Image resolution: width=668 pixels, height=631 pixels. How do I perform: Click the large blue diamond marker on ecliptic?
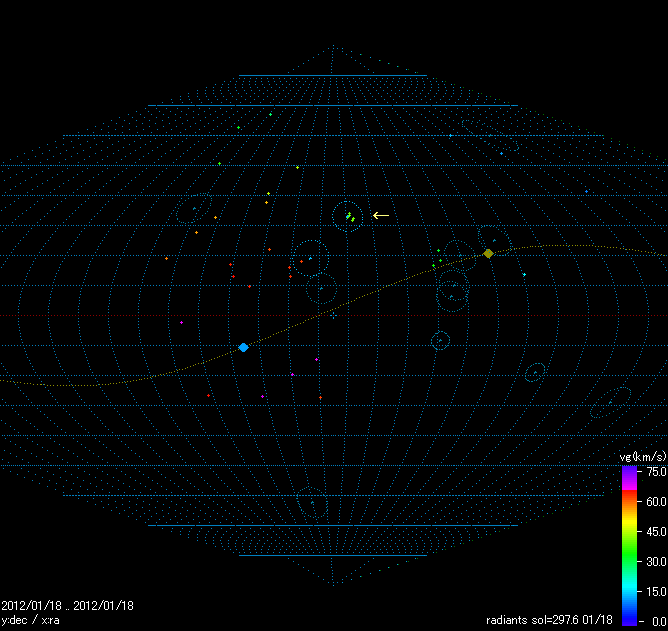[243, 347]
